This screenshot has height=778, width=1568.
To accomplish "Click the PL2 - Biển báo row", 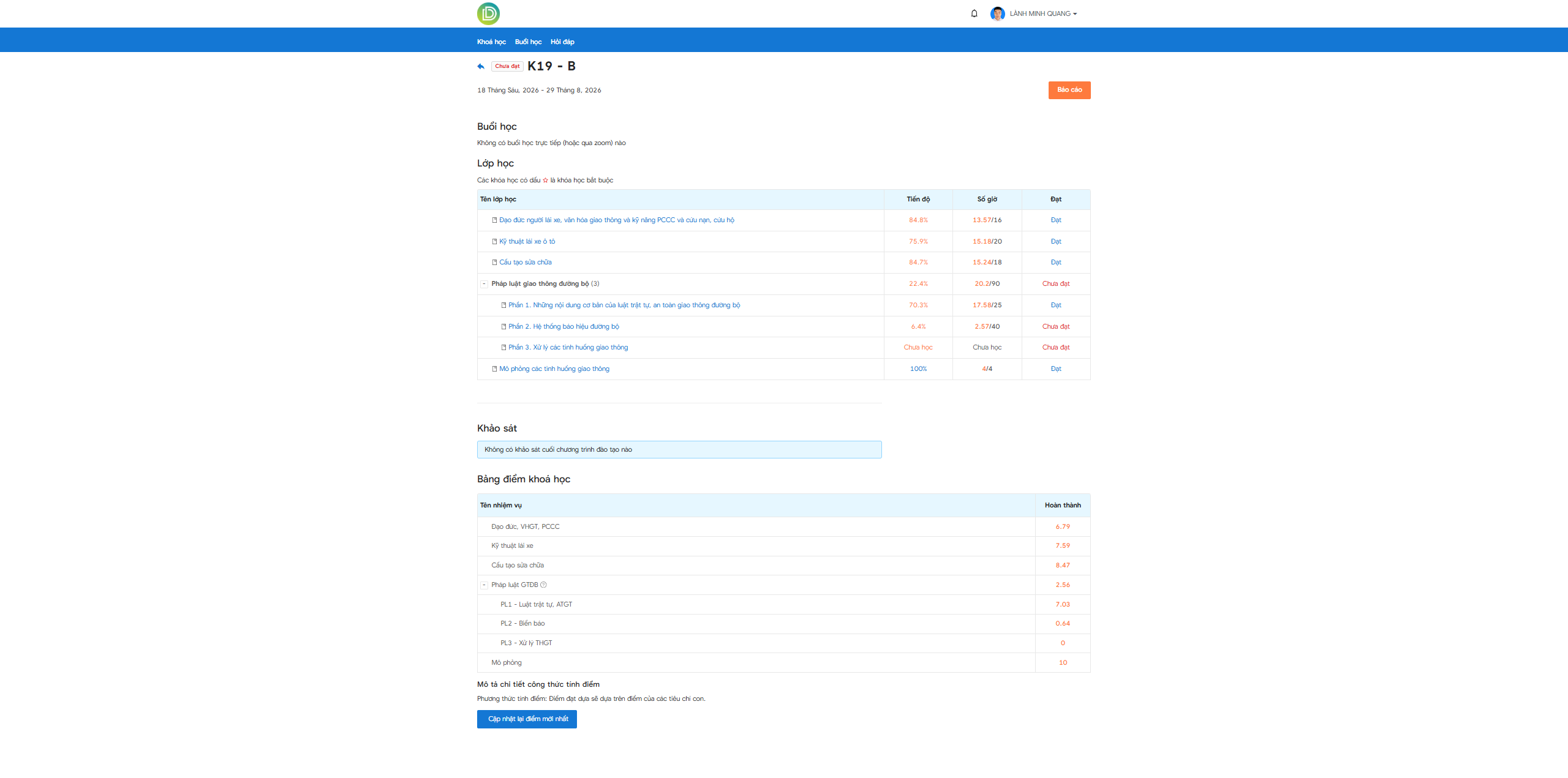I will (x=783, y=624).
